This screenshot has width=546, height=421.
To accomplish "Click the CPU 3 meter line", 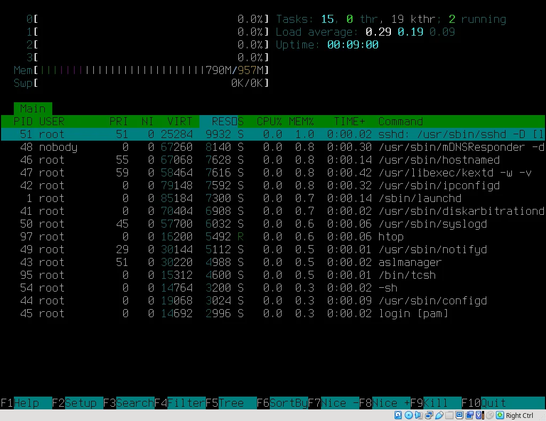I will pos(147,57).
